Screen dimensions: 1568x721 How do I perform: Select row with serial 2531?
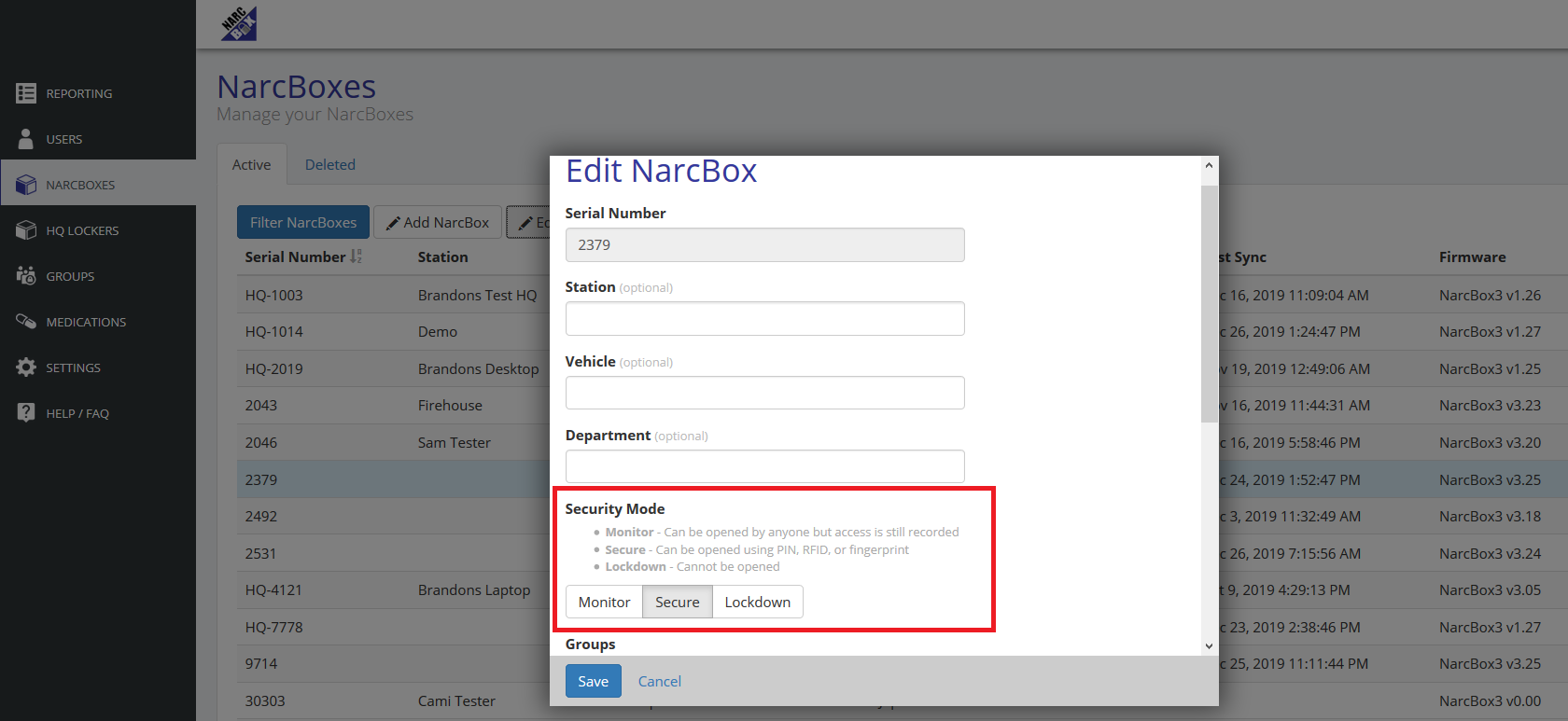[260, 553]
